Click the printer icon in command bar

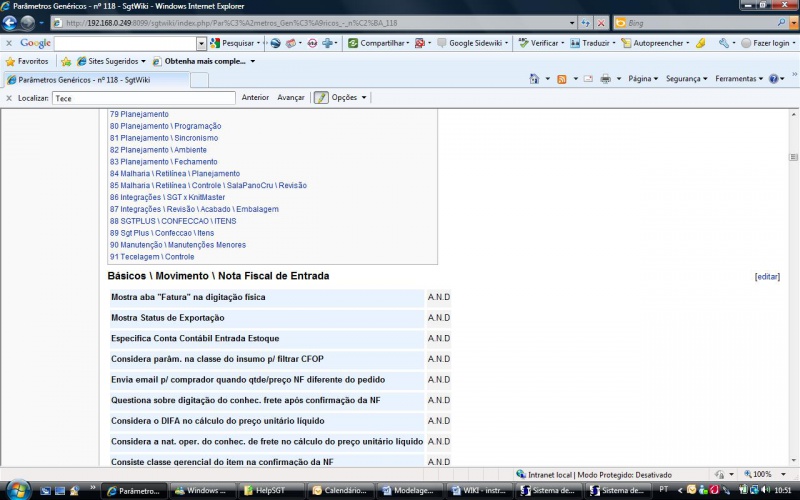pyautogui.click(x=605, y=79)
